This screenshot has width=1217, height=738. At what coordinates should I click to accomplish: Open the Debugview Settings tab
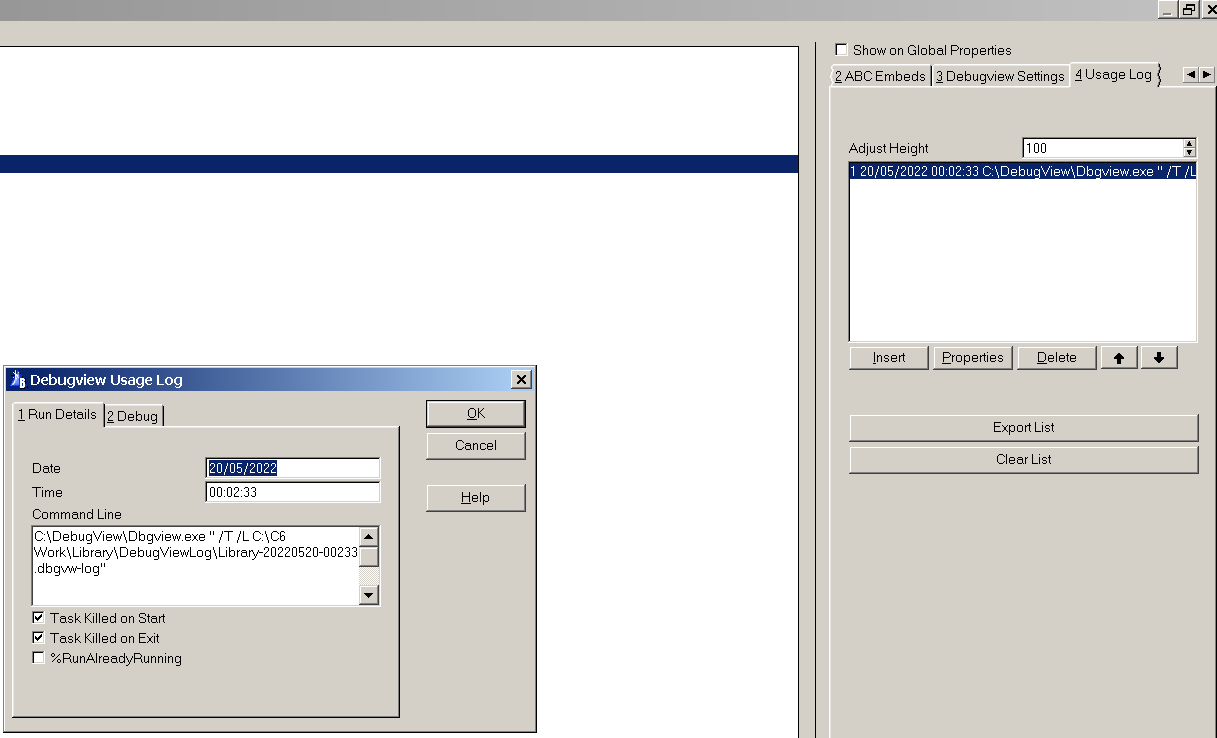click(x=1000, y=76)
